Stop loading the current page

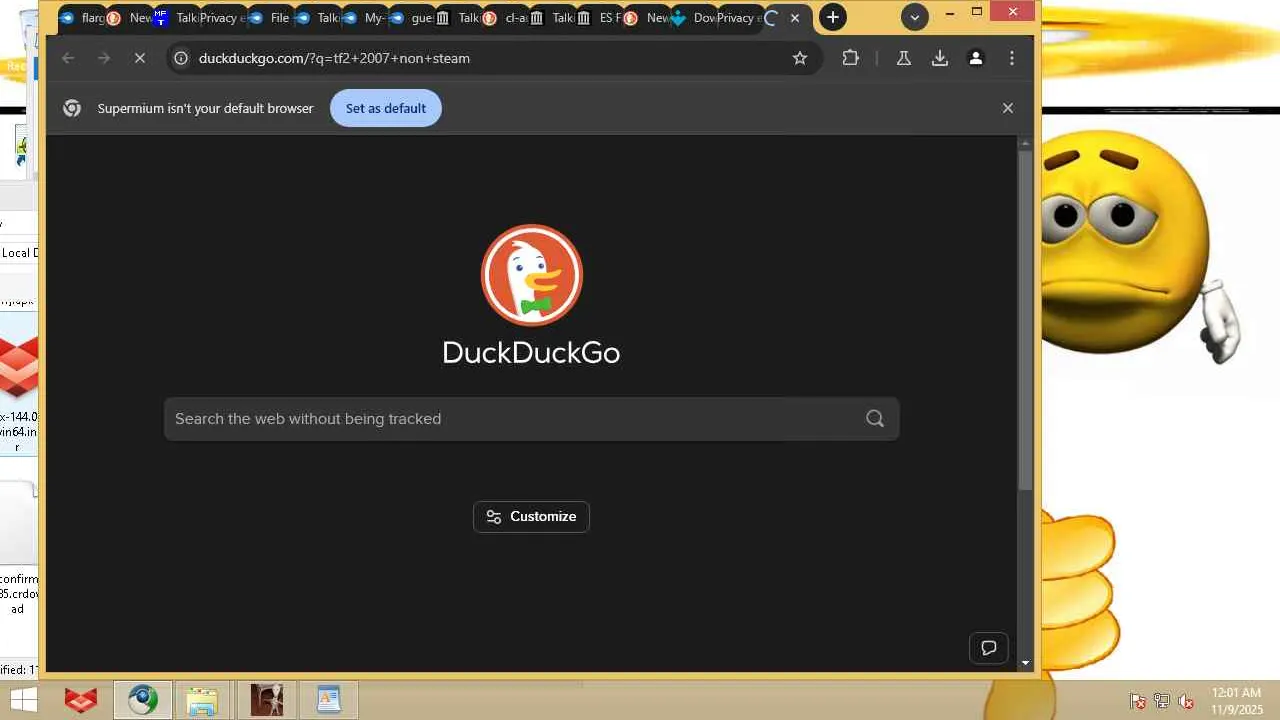coord(140,58)
